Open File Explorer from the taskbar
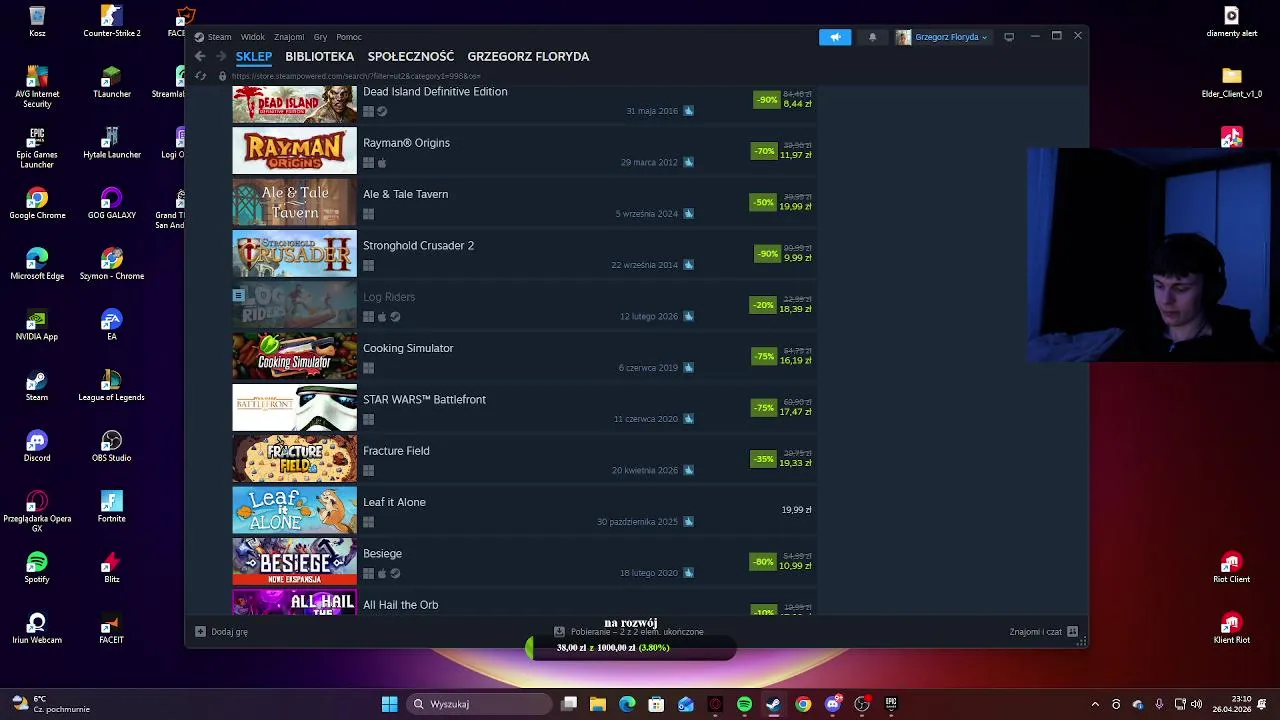Image resolution: width=1280 pixels, height=720 pixels. [x=598, y=704]
